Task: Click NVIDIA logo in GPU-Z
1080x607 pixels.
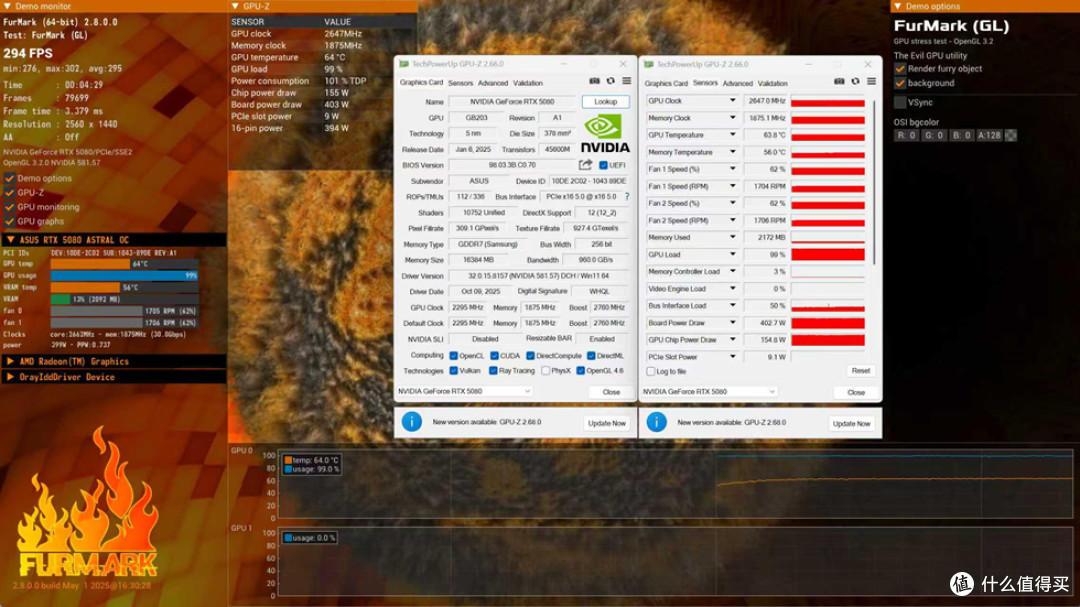Action: pos(604,134)
